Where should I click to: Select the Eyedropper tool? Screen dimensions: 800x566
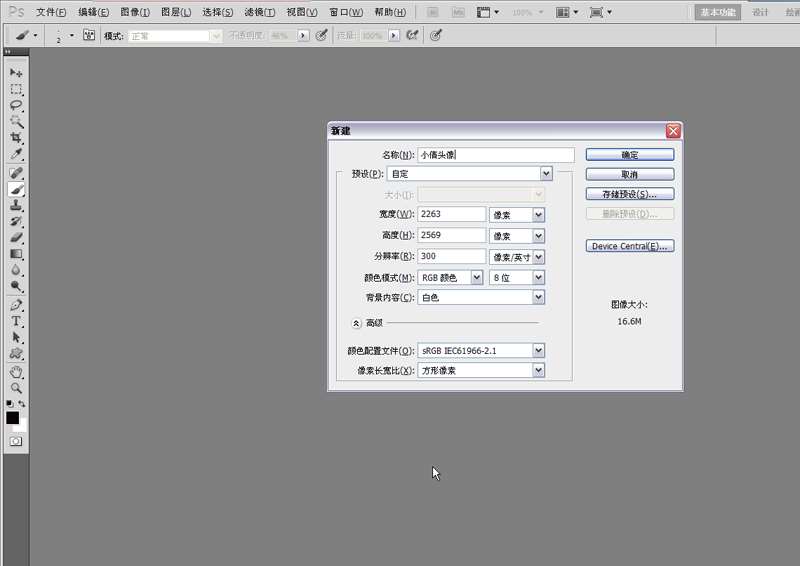[x=16, y=154]
